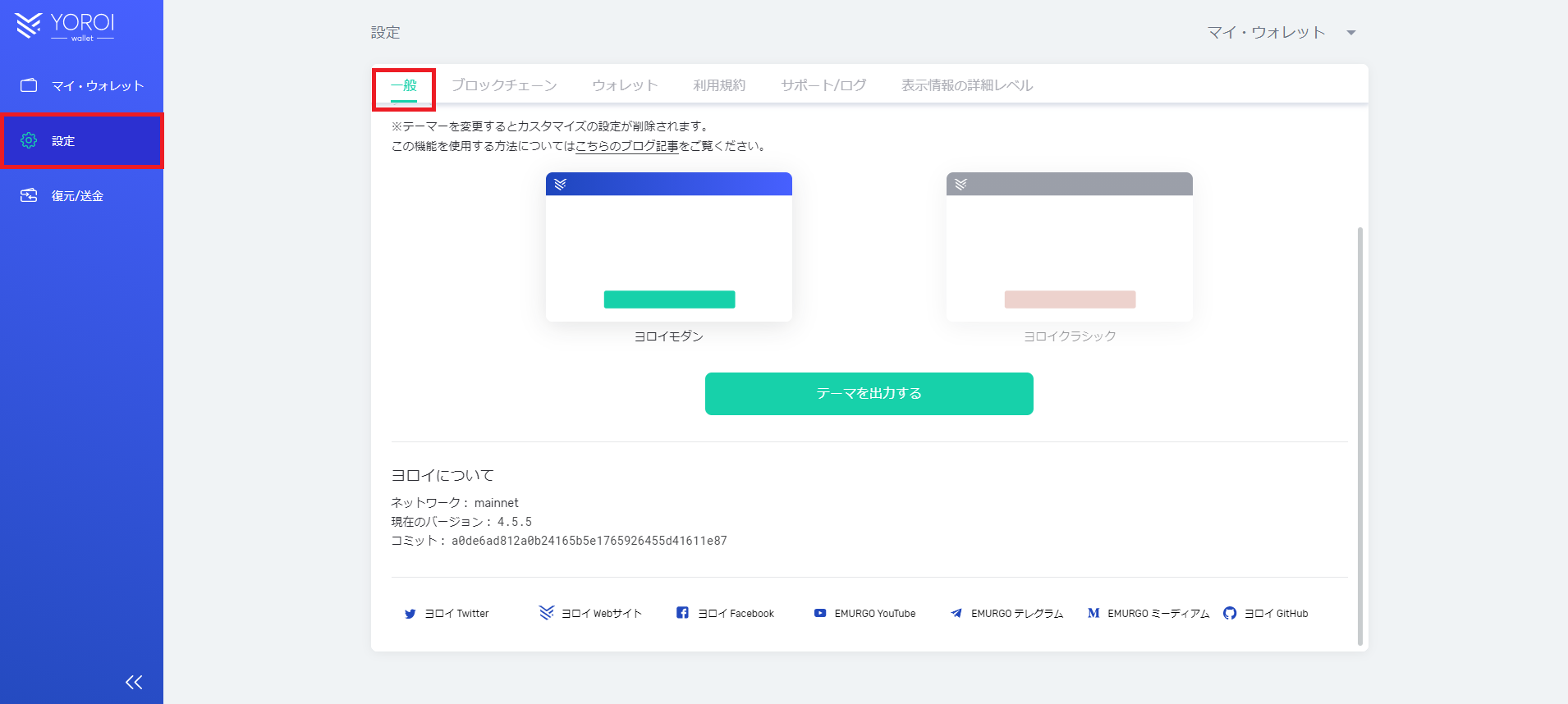Viewport: 1568px width, 704px height.
Task: Click the Yoroi wallet logo
Action: 64,25
